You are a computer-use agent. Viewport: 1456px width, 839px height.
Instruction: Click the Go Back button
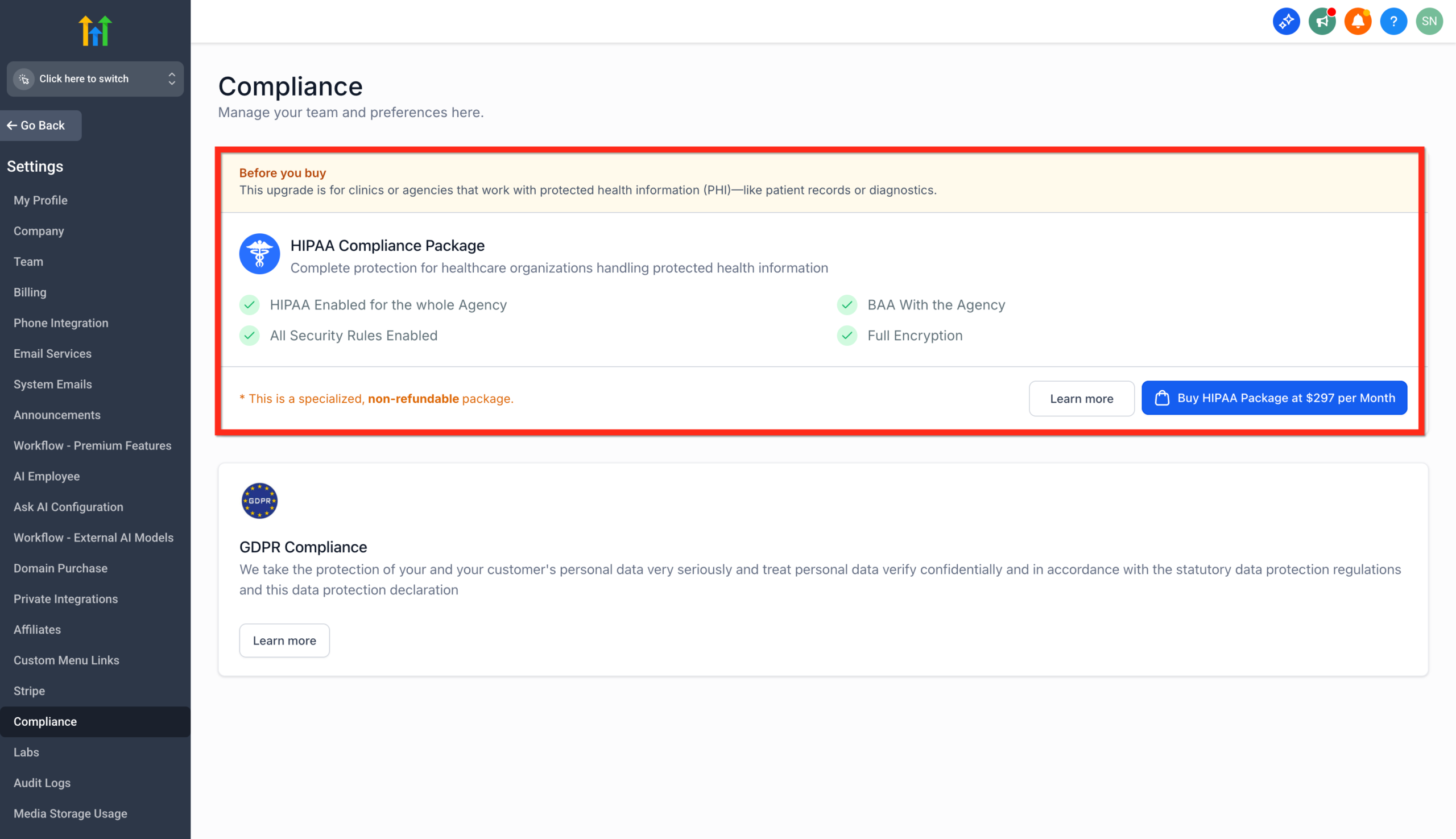tap(40, 125)
